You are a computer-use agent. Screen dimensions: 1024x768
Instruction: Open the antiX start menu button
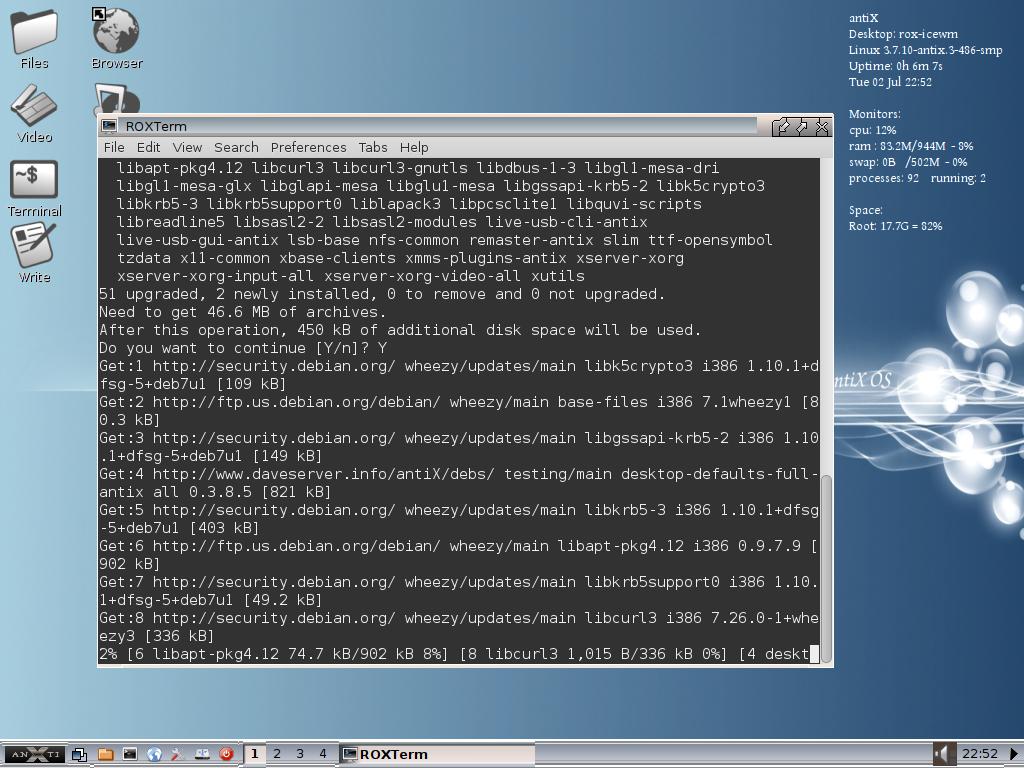(33, 754)
